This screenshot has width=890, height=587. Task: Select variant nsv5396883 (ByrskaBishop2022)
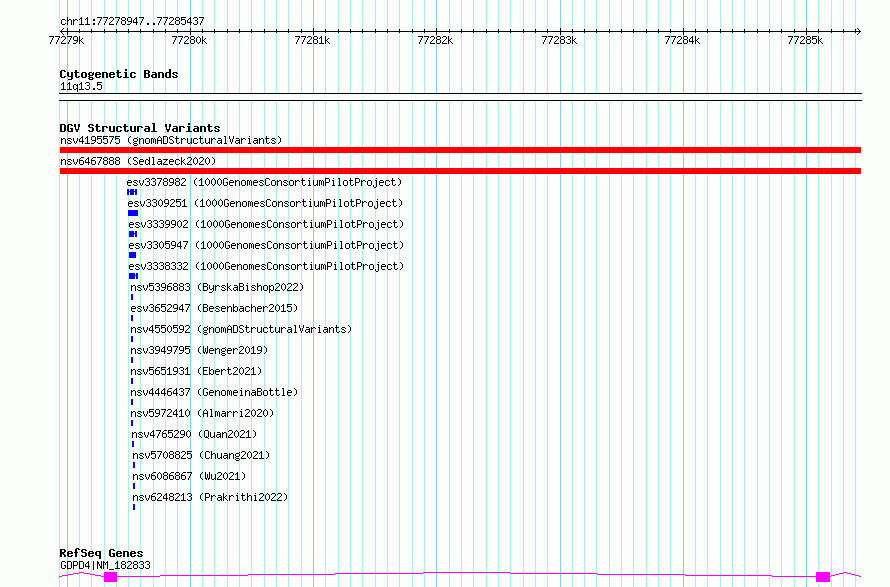(x=217, y=287)
